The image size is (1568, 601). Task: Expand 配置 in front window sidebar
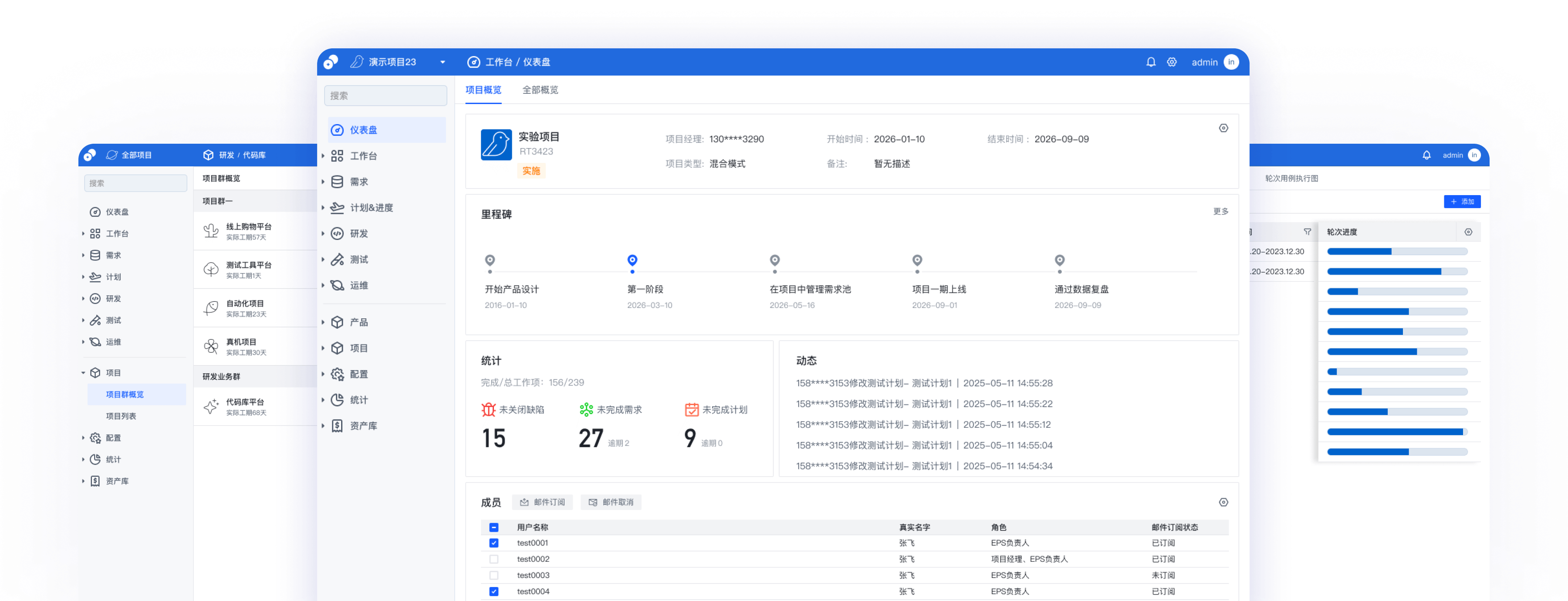coord(323,374)
